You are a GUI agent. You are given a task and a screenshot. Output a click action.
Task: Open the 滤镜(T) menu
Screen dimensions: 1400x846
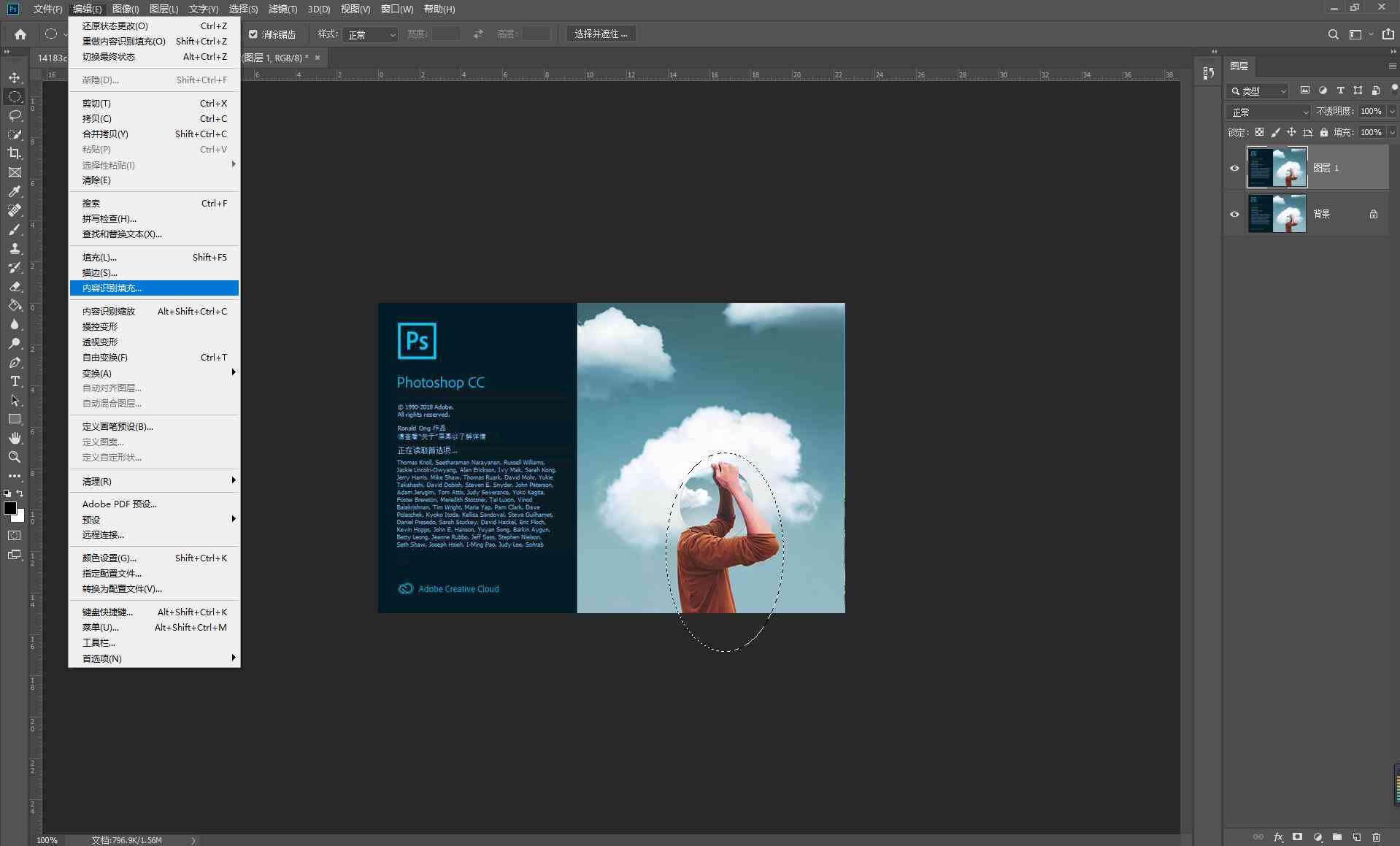[x=282, y=9]
